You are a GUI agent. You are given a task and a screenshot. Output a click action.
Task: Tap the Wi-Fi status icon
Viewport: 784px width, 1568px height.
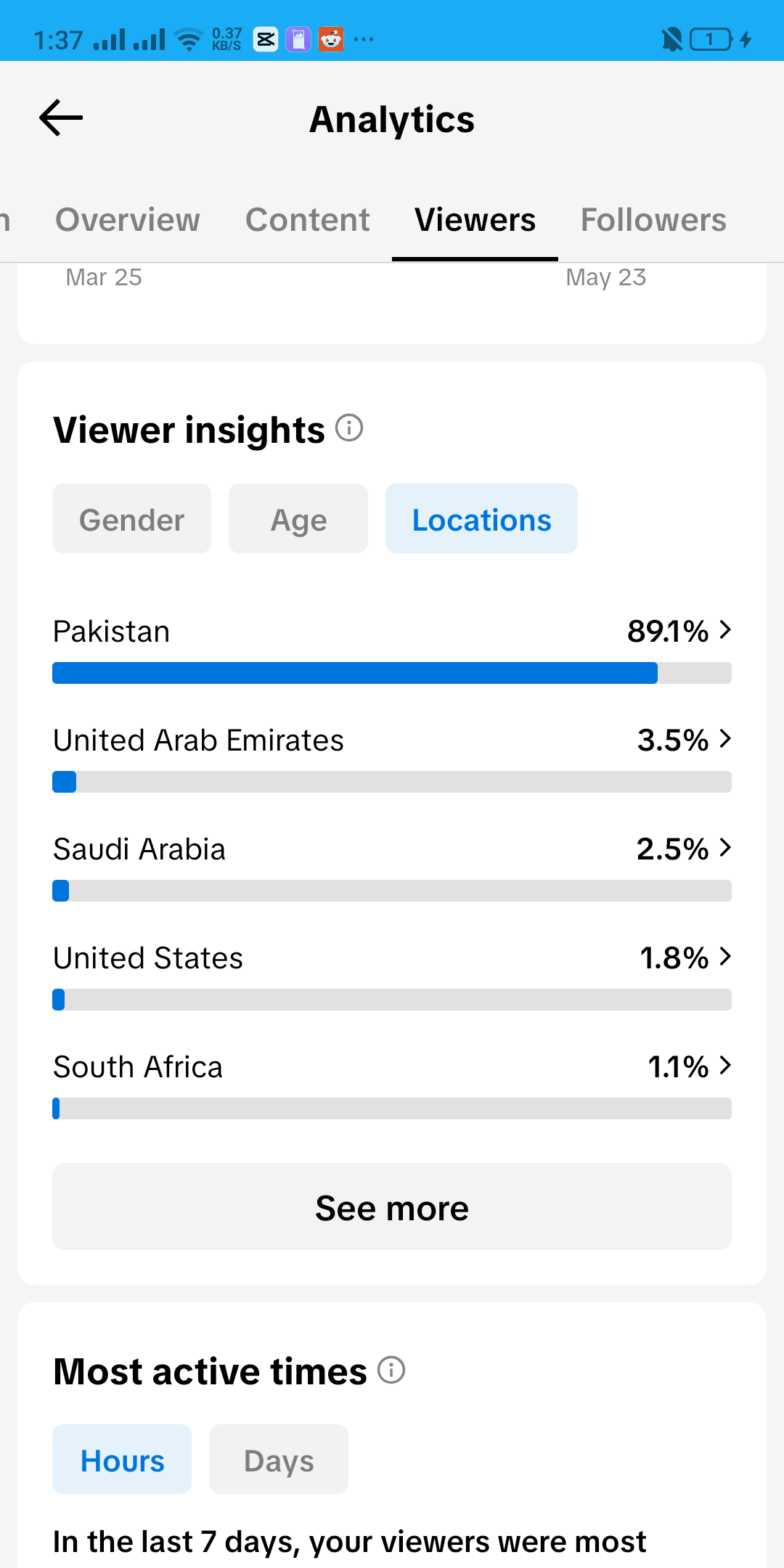(189, 39)
